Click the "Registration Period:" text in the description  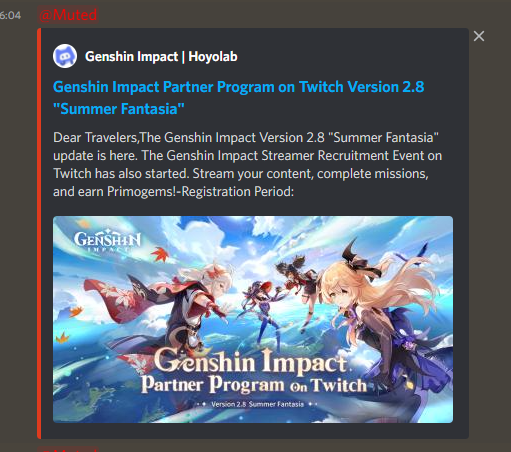pyautogui.click(x=237, y=191)
